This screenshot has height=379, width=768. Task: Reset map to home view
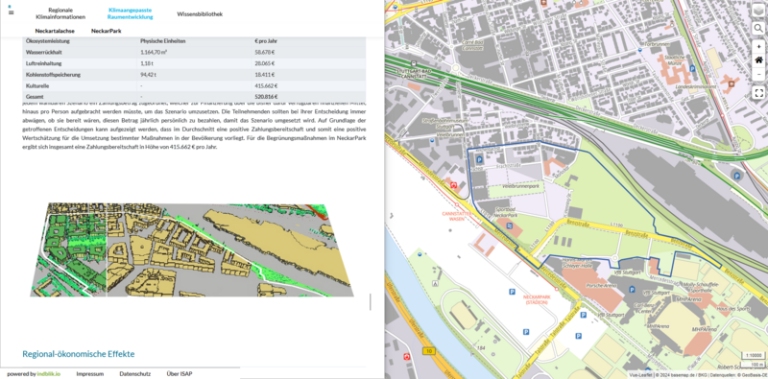(758, 60)
